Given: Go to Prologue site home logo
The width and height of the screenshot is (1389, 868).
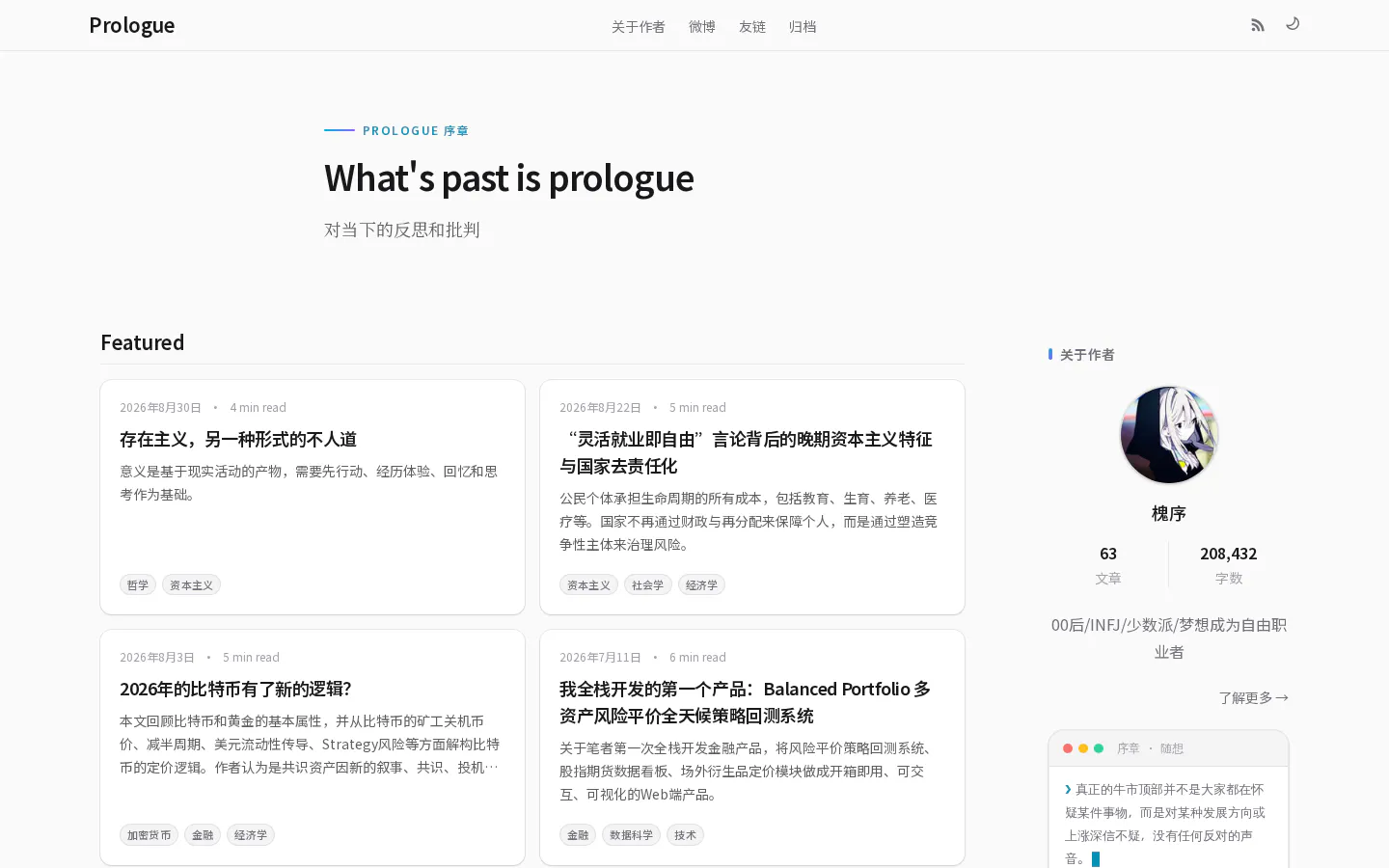Looking at the screenshot, I should [132, 25].
